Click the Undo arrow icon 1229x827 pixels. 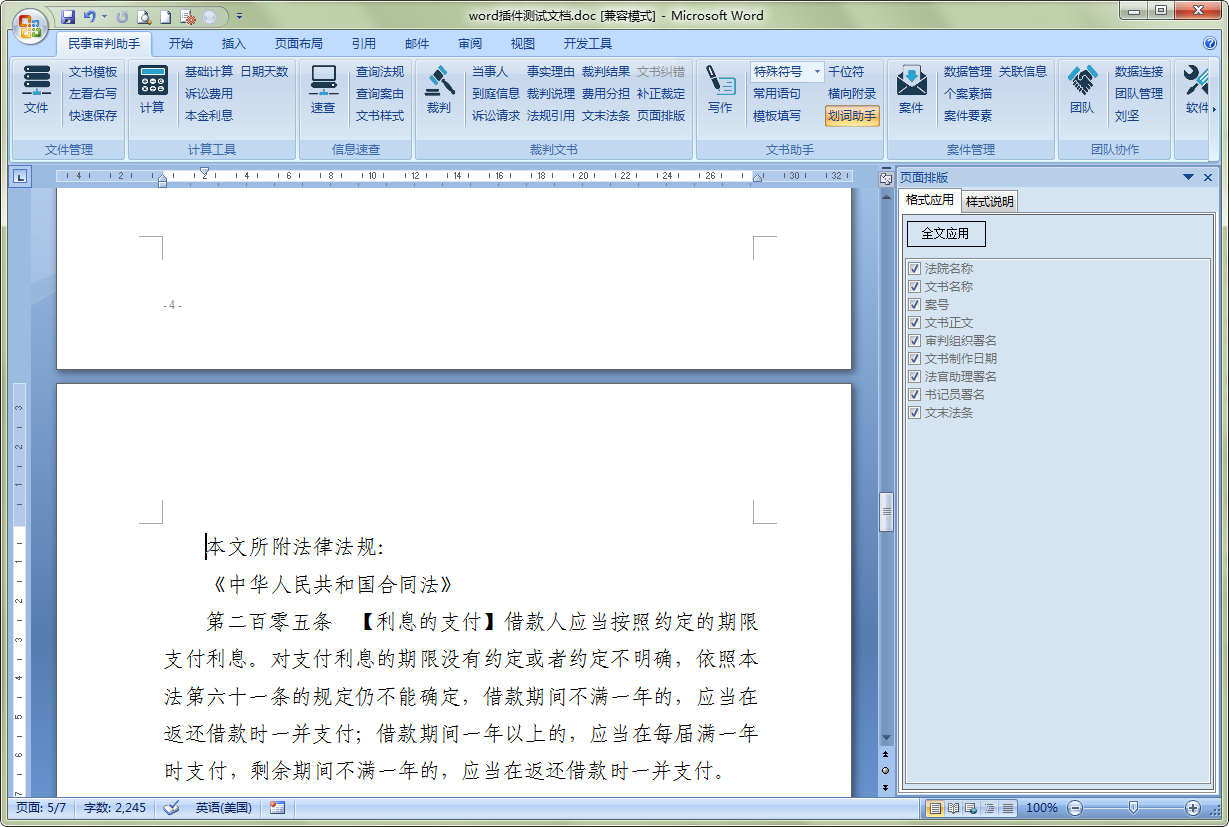[89, 17]
